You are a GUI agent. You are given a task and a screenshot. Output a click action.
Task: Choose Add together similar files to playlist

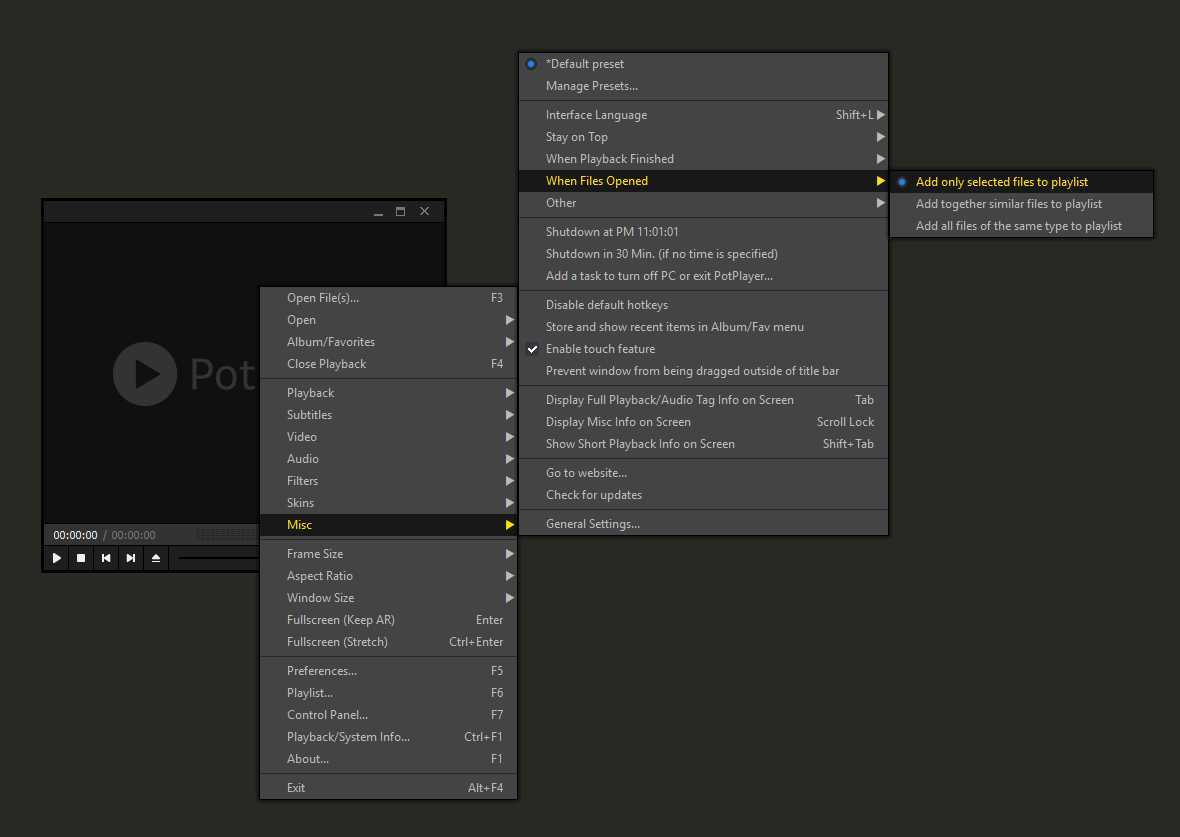[1021, 204]
